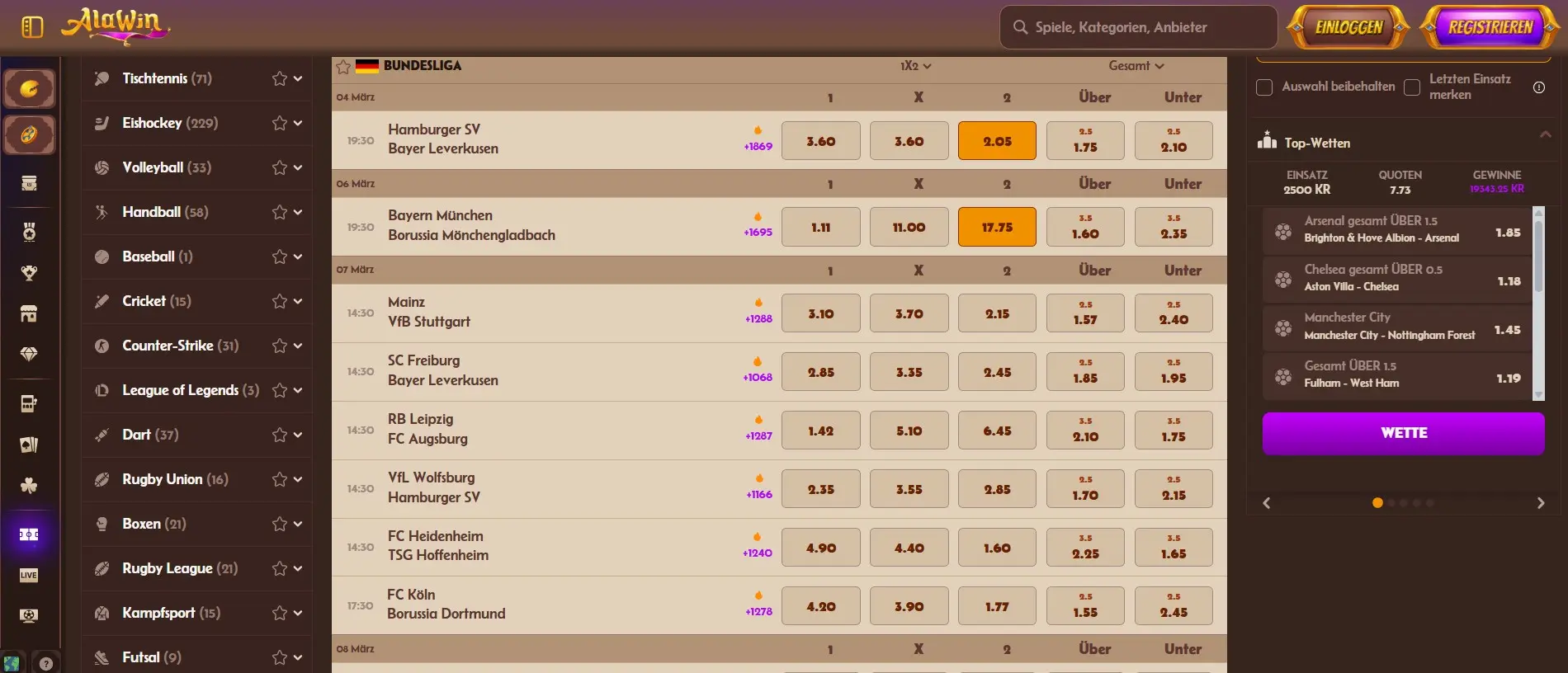The height and width of the screenshot is (673, 1568).
Task: Open the trophy icon in sidebar
Action: [29, 273]
